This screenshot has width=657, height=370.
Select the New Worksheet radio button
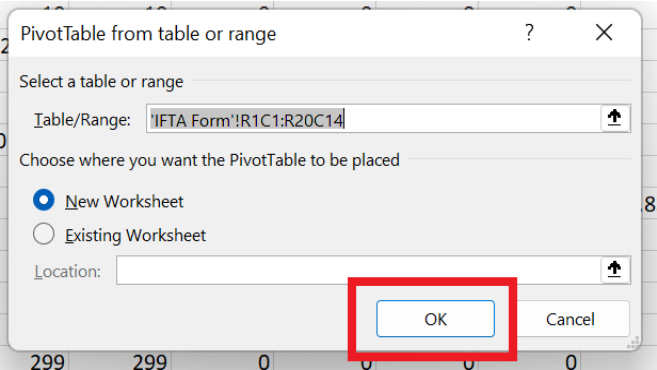coord(44,200)
